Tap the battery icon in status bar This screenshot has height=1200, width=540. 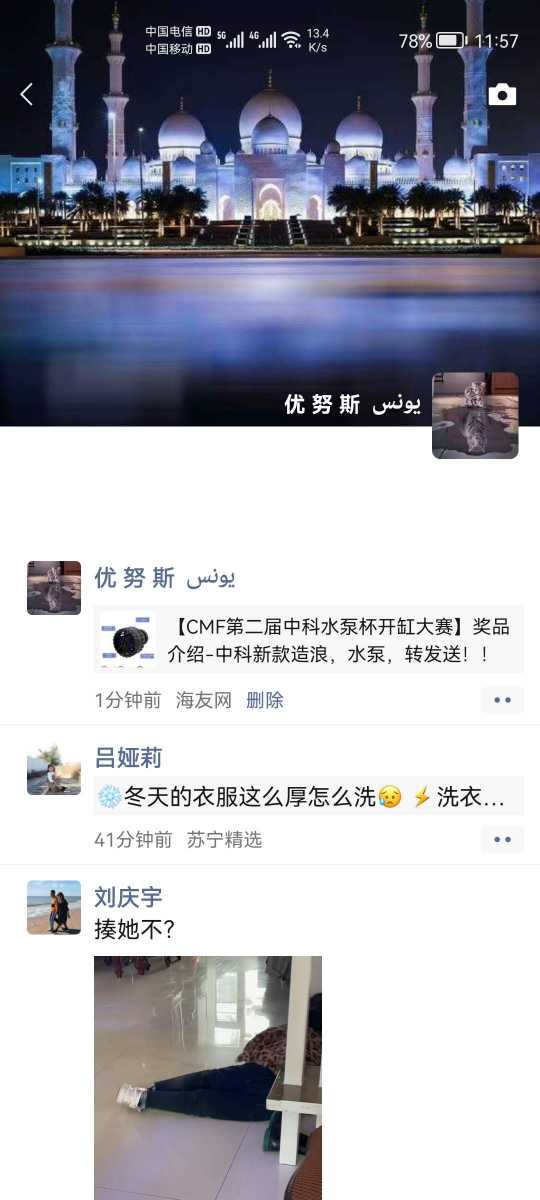(451, 41)
